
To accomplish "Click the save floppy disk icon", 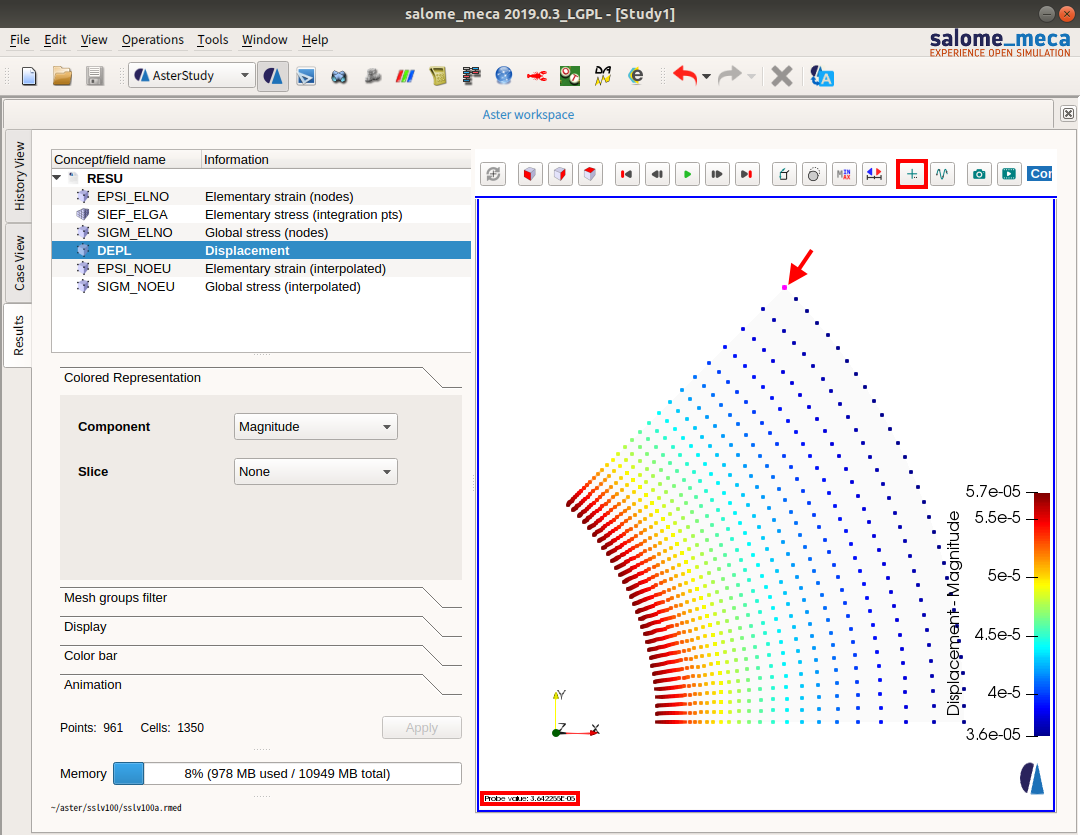I will tap(95, 76).
